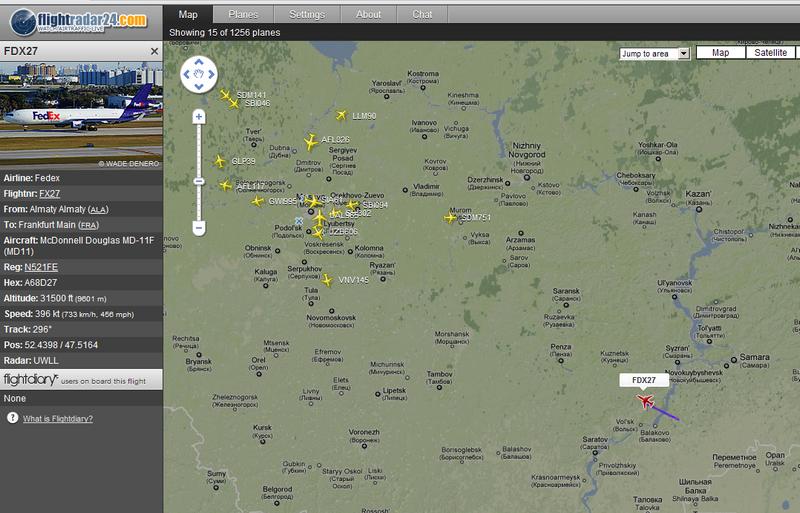Click the question mark help icon
Viewport: 800px width, 513px height.
tap(13, 418)
